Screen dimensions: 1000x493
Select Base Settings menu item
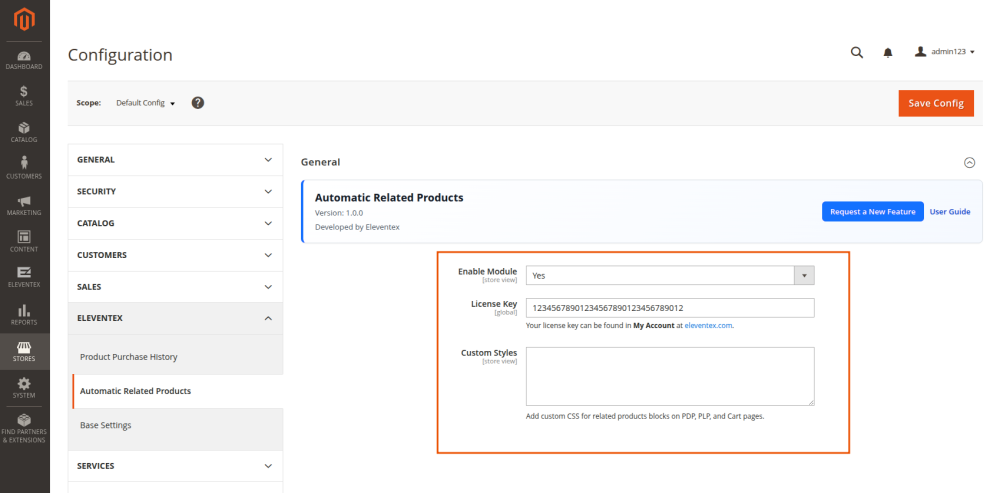tap(106, 425)
